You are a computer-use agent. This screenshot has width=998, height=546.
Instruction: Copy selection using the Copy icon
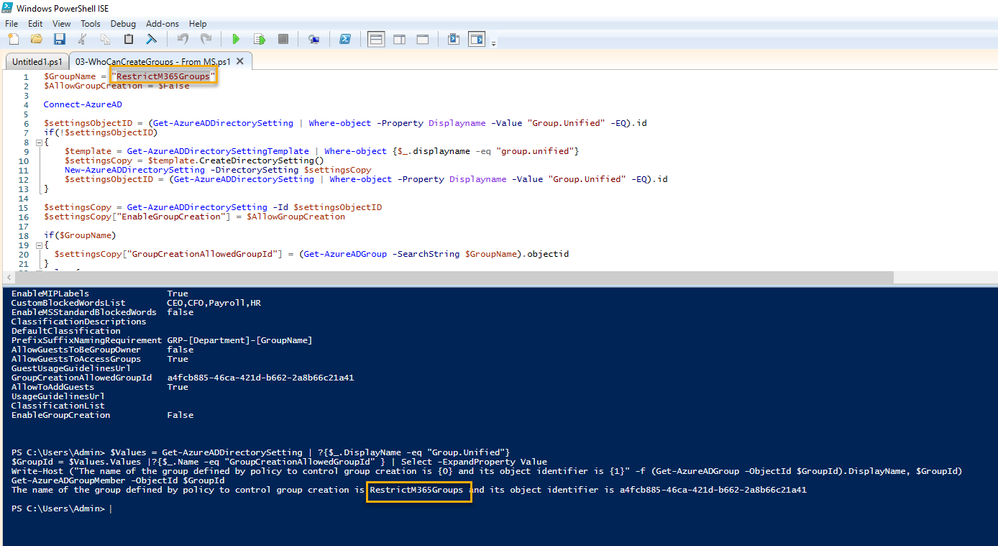tap(105, 39)
